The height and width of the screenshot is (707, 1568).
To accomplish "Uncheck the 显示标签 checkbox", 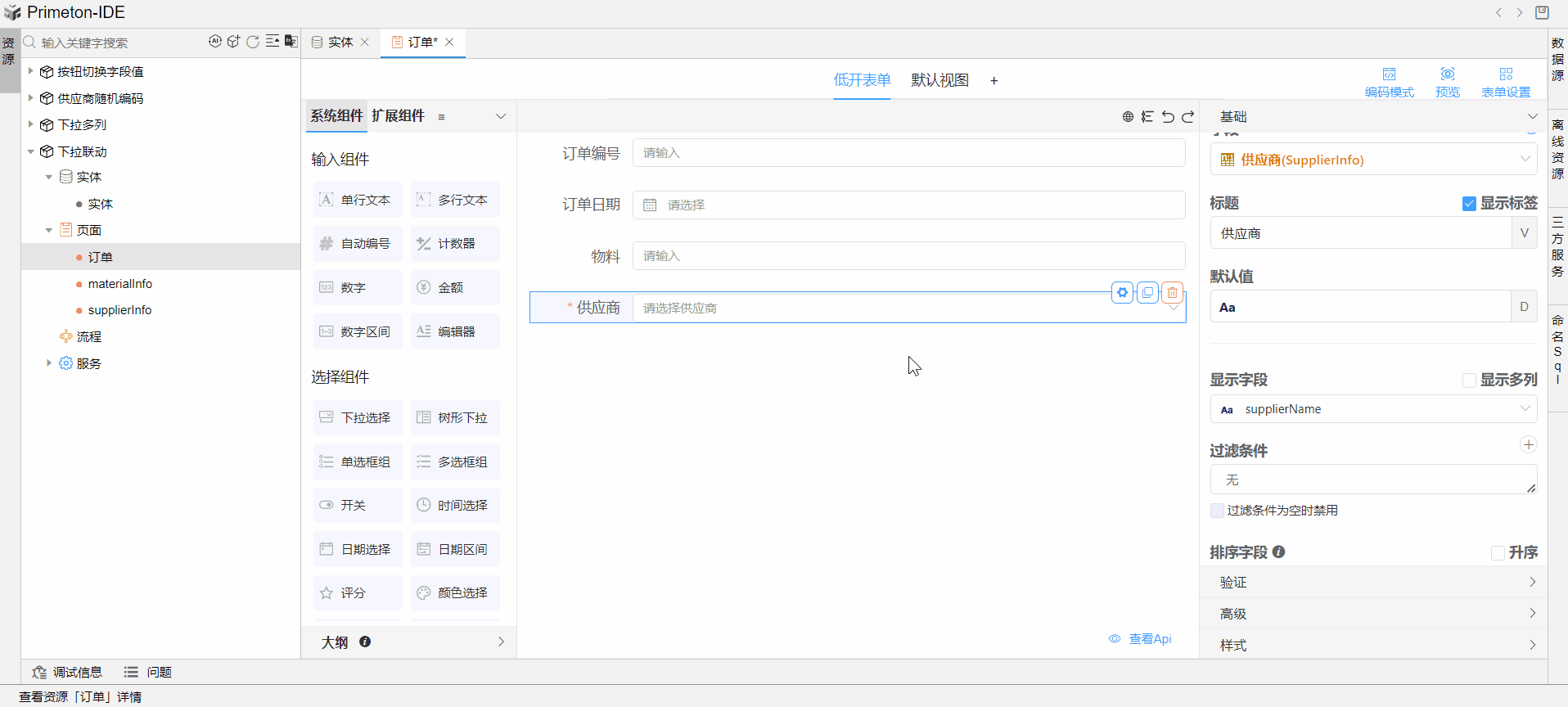I will point(1469,204).
